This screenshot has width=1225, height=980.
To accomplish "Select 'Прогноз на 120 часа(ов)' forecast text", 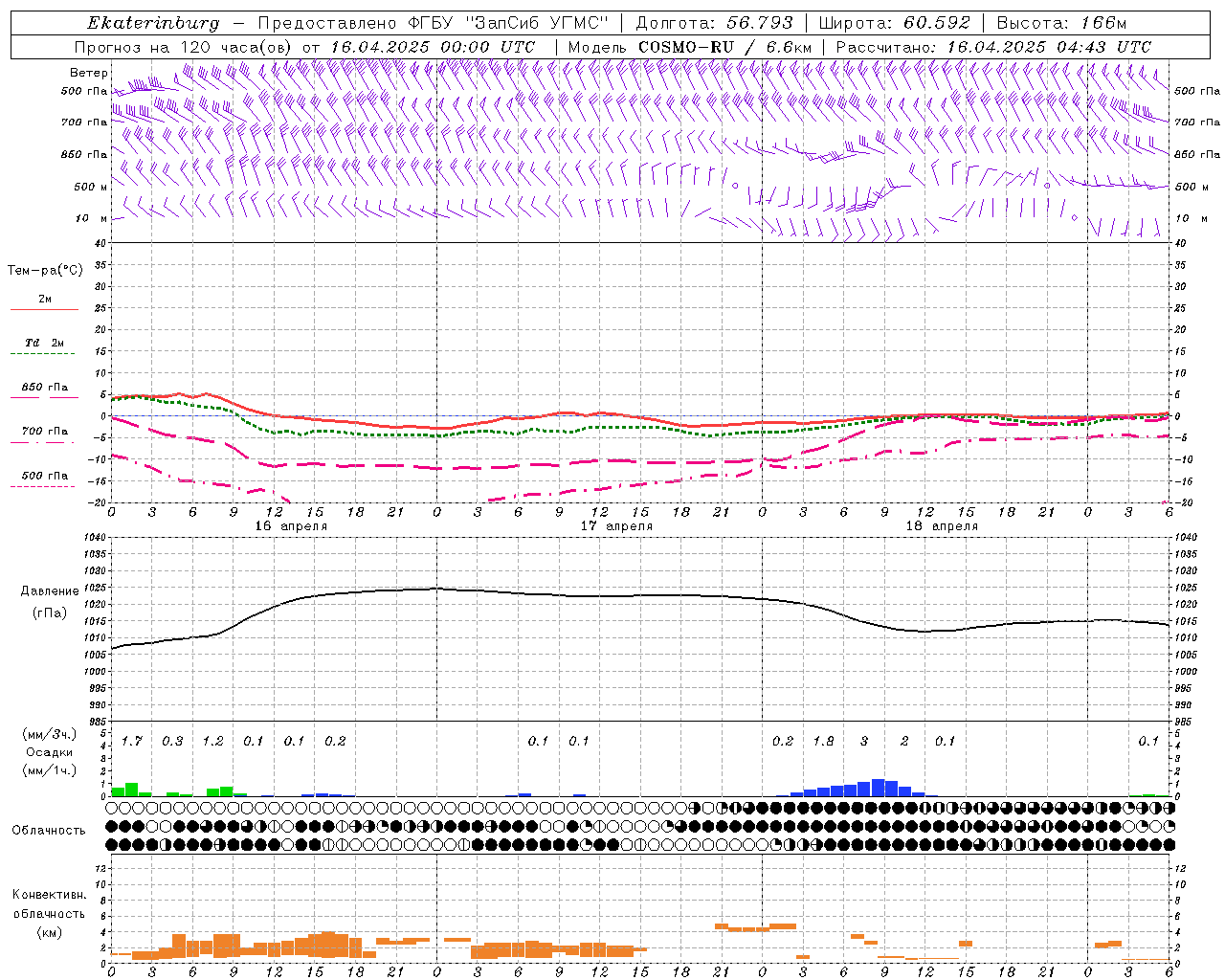I will coord(184,47).
